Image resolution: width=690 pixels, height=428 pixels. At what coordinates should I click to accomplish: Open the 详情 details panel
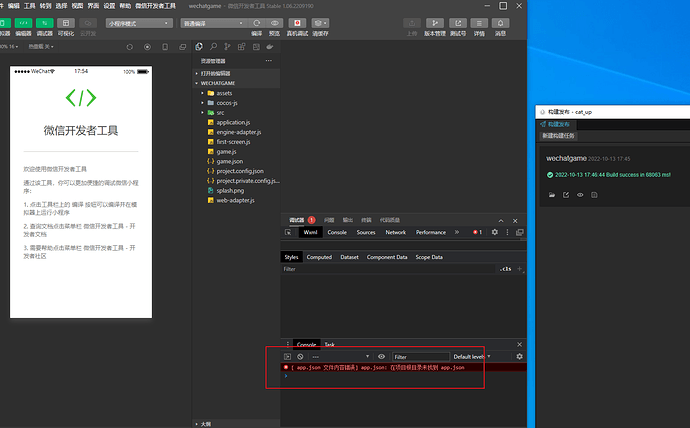click(x=479, y=23)
